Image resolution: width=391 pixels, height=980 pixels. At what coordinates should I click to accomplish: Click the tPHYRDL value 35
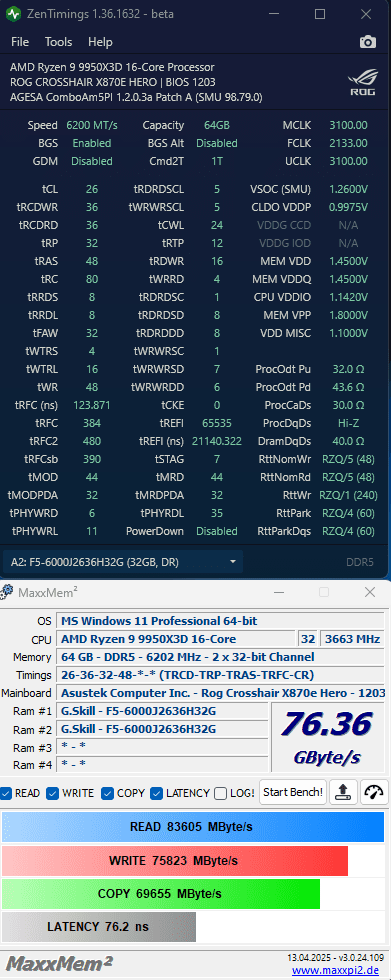click(217, 513)
